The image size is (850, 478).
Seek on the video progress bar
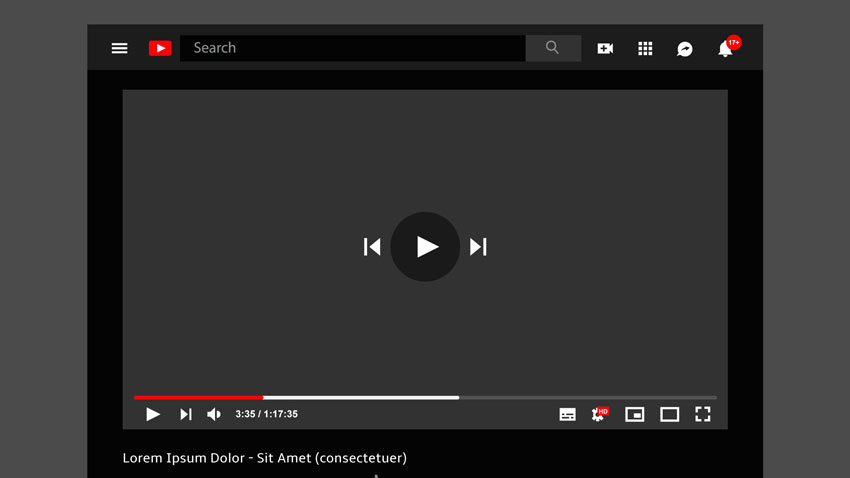click(x=426, y=398)
